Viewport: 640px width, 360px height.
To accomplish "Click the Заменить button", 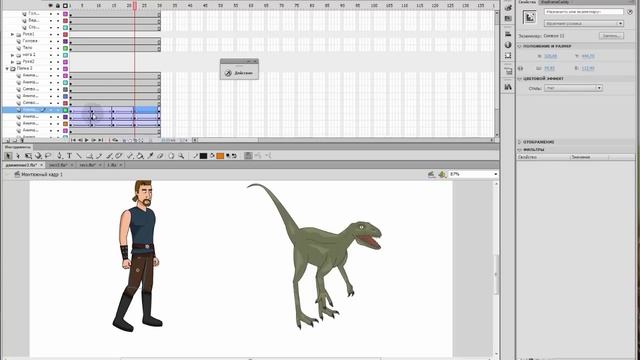I will 611,36.
